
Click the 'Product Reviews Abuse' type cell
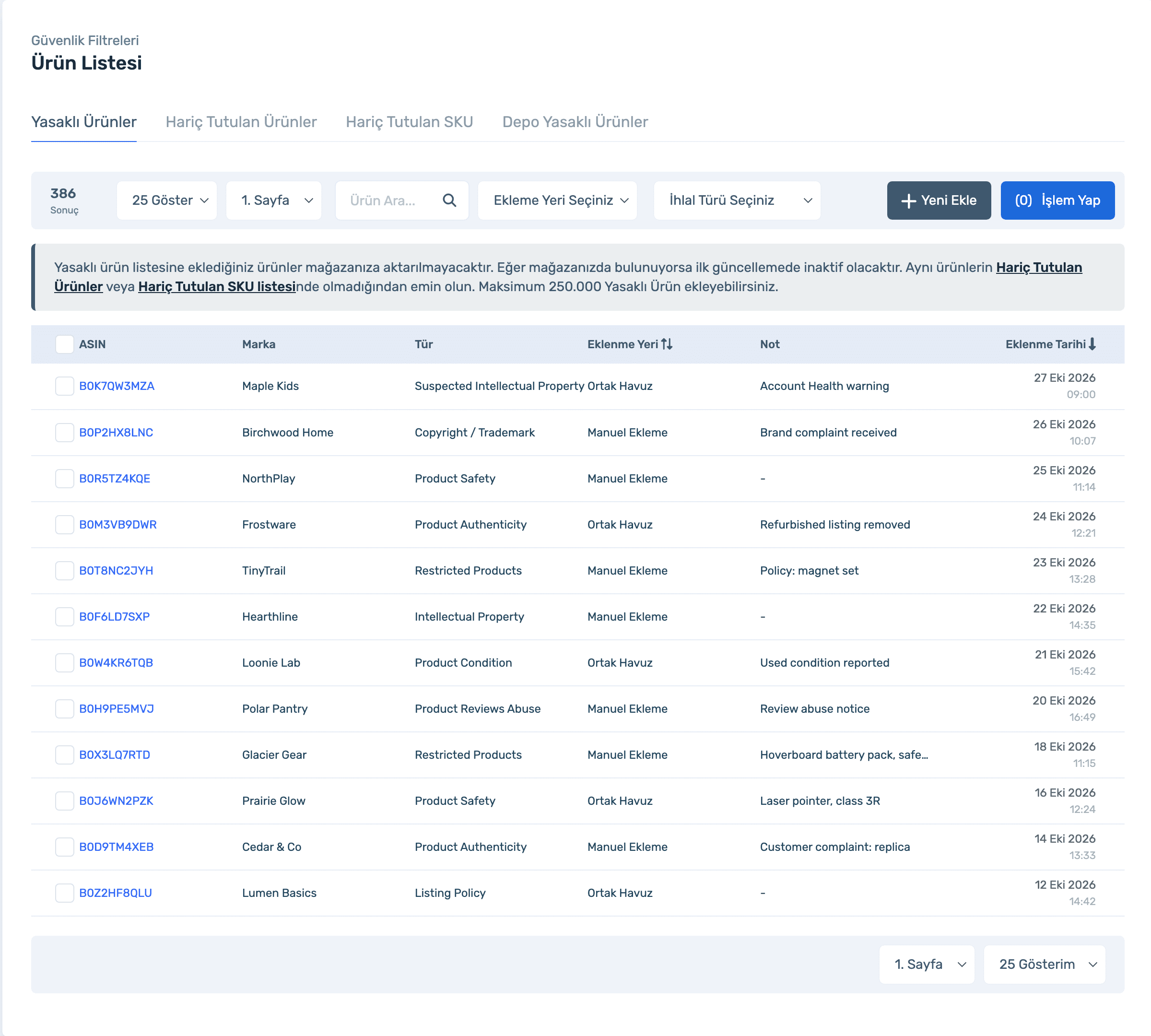(x=478, y=709)
